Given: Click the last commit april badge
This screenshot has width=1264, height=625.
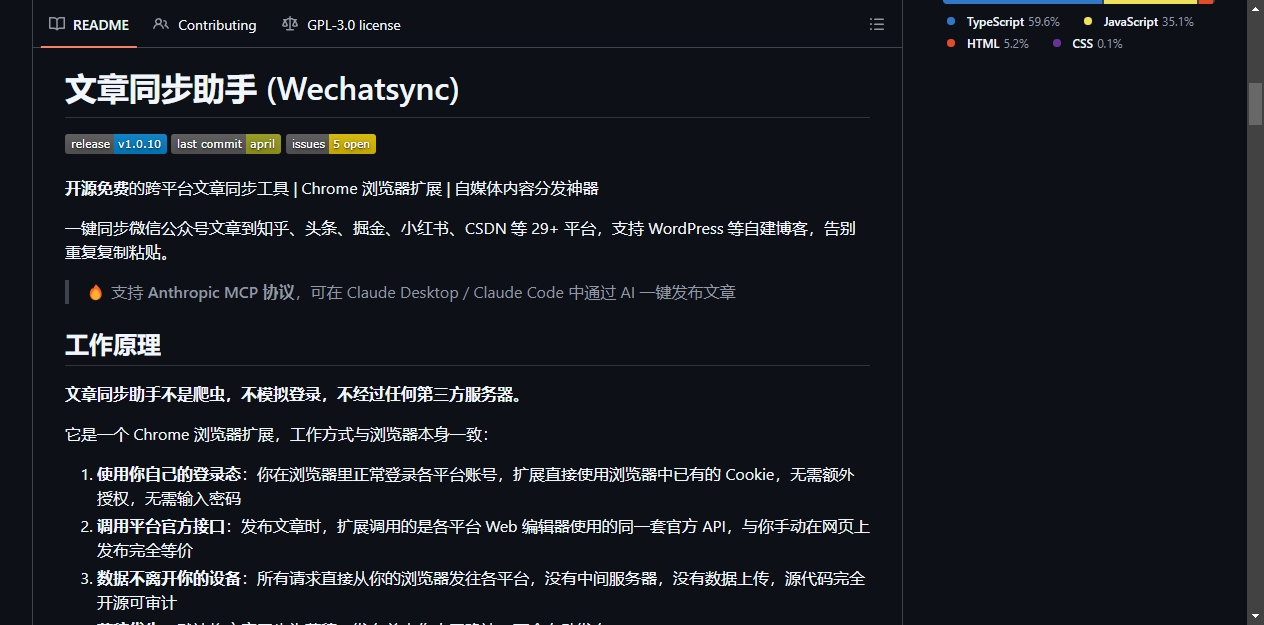Looking at the screenshot, I should [x=226, y=144].
